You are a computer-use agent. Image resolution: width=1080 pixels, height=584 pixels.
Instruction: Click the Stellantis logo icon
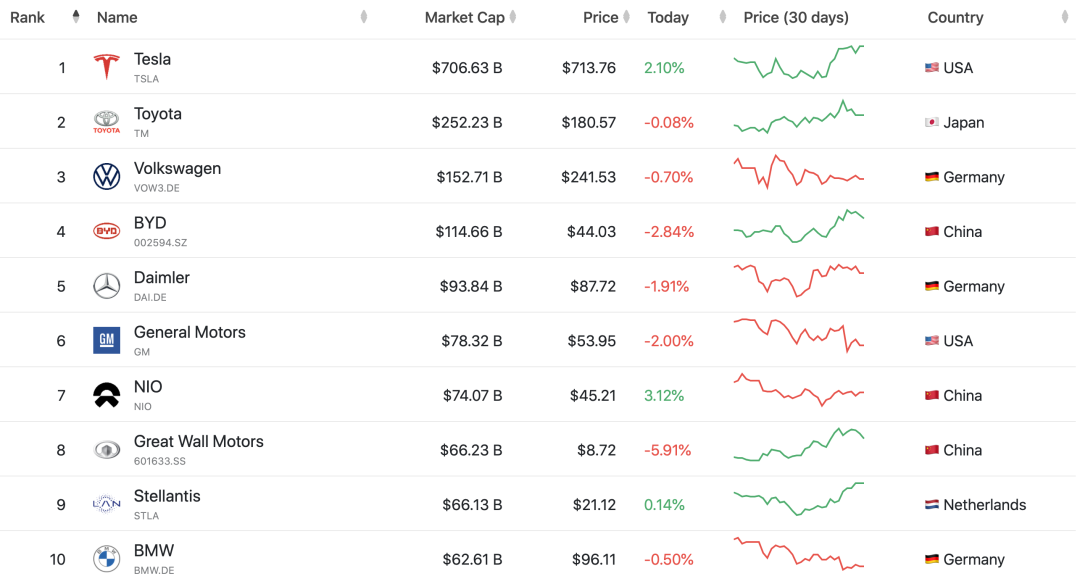click(106, 505)
